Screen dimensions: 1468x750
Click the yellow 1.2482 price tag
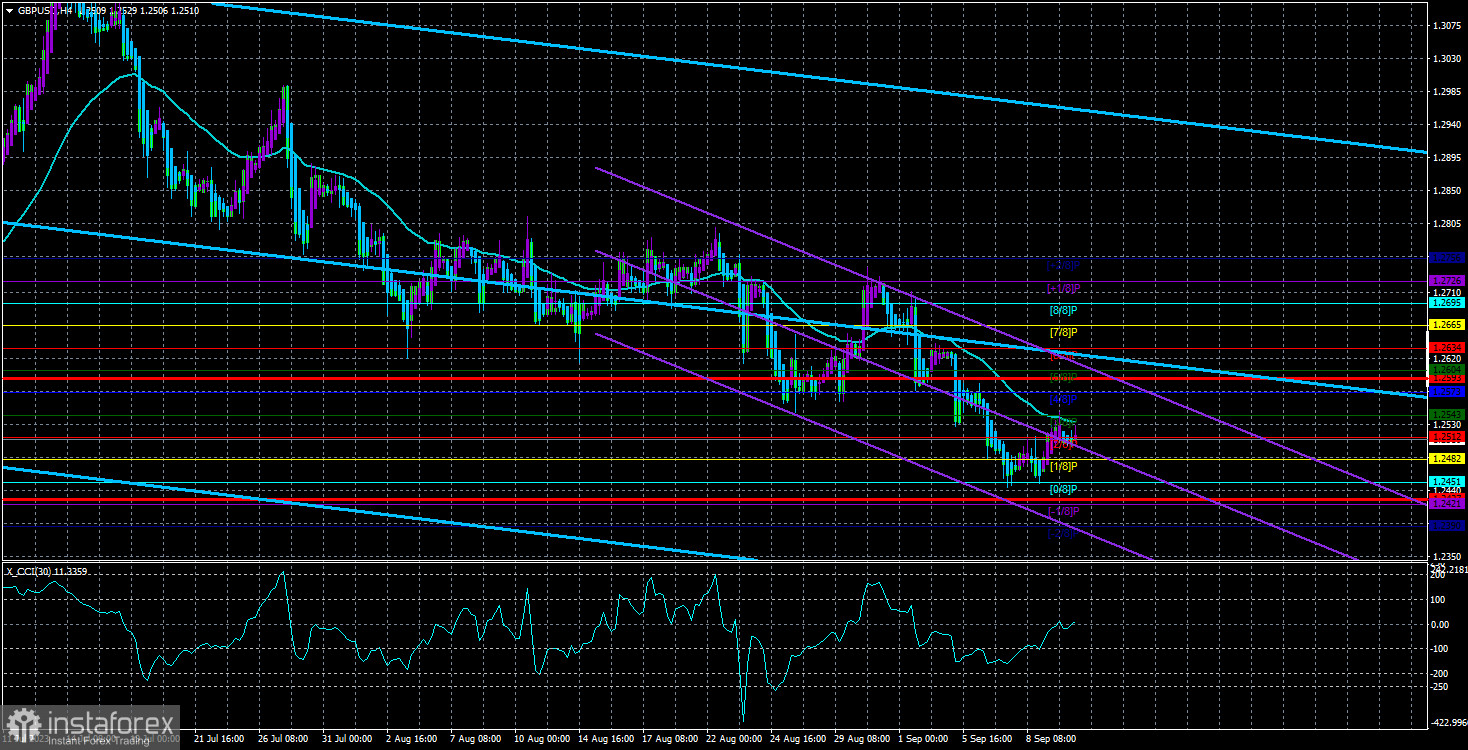[x=1447, y=458]
